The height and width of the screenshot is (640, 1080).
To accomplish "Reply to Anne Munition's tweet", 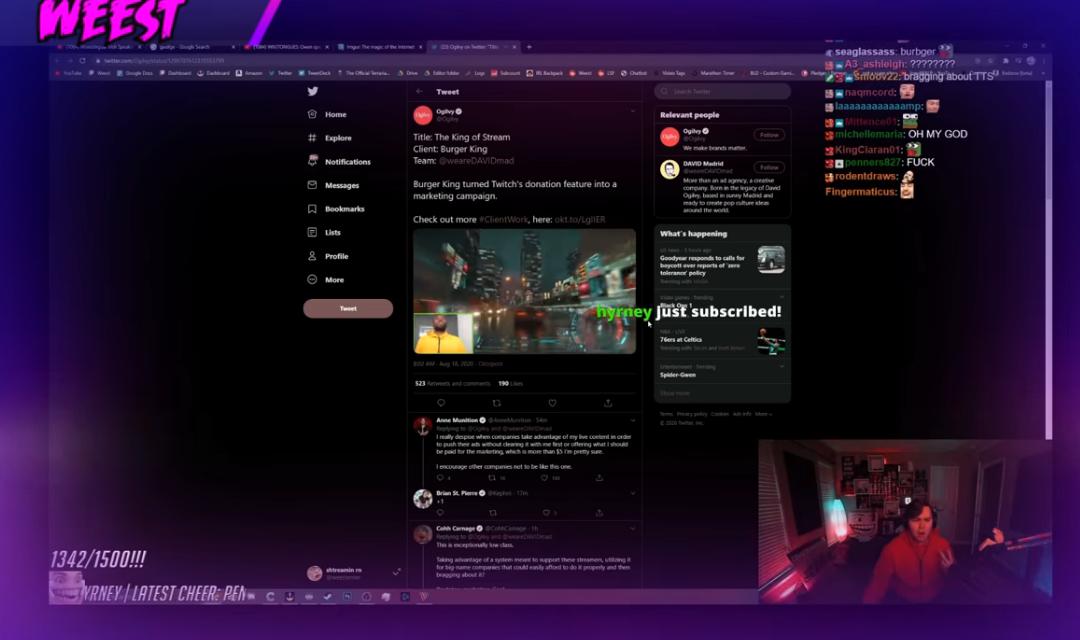I will pos(441,477).
